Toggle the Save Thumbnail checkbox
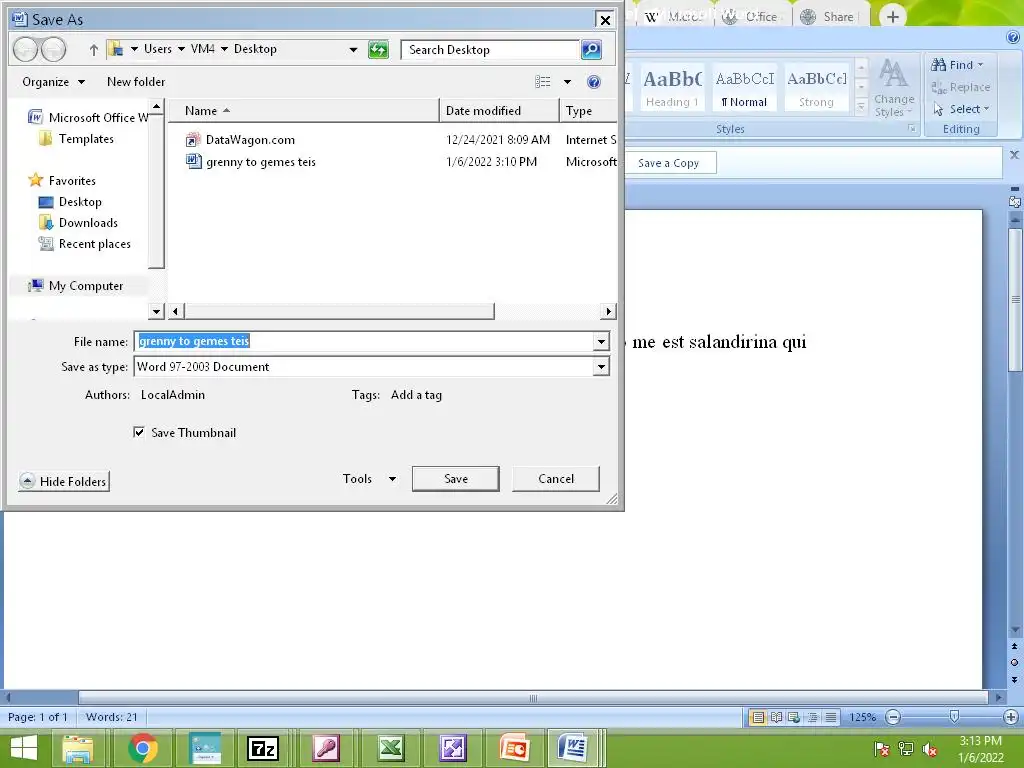1024x768 pixels. pyautogui.click(x=138, y=432)
